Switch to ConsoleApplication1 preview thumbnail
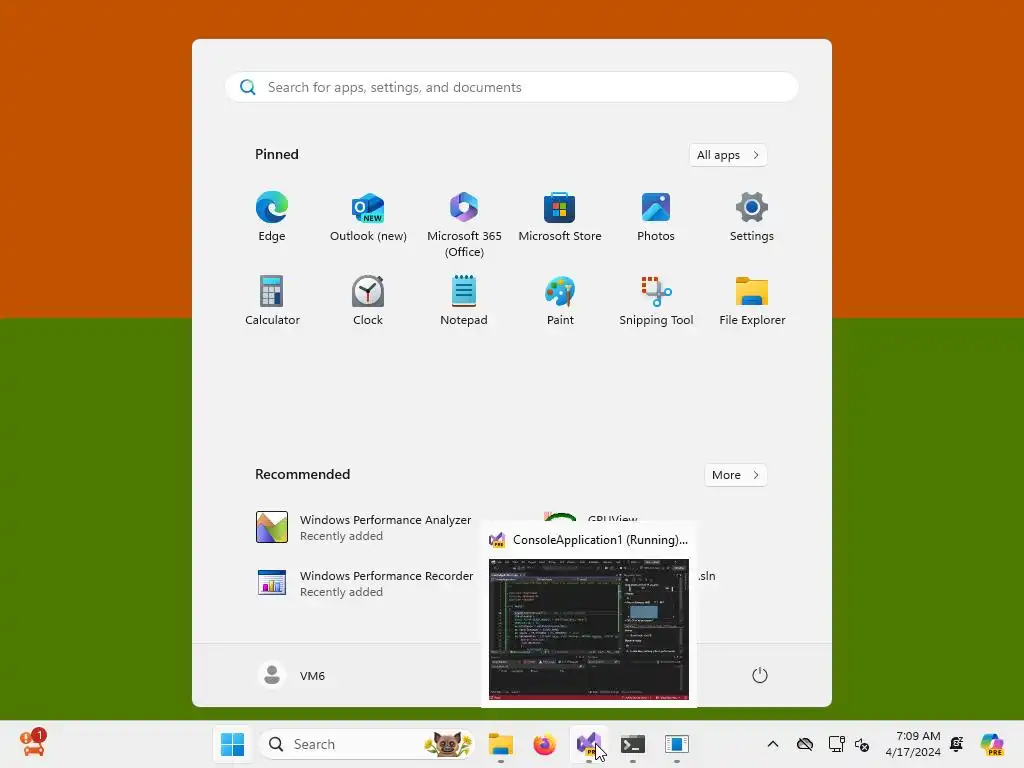This screenshot has width=1024, height=768. coord(588,629)
